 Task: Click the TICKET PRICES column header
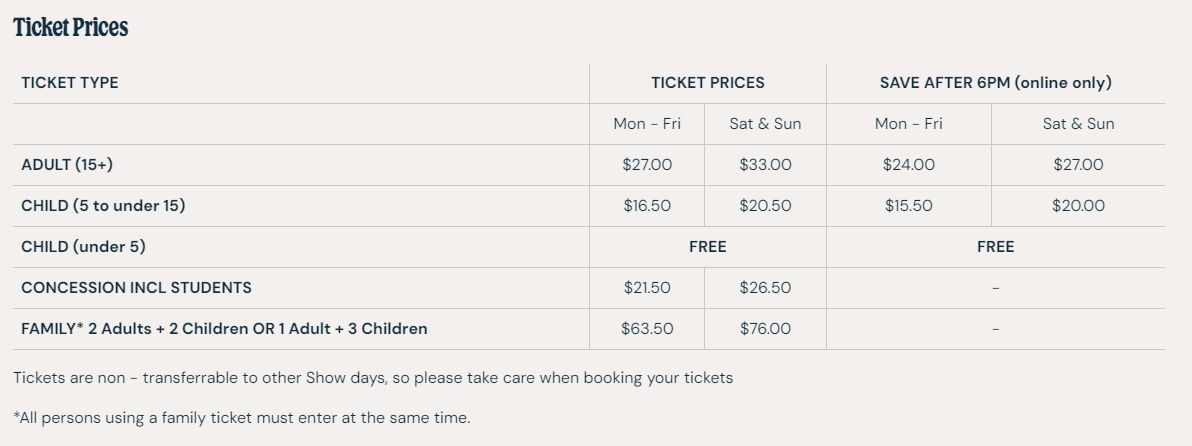pos(708,83)
